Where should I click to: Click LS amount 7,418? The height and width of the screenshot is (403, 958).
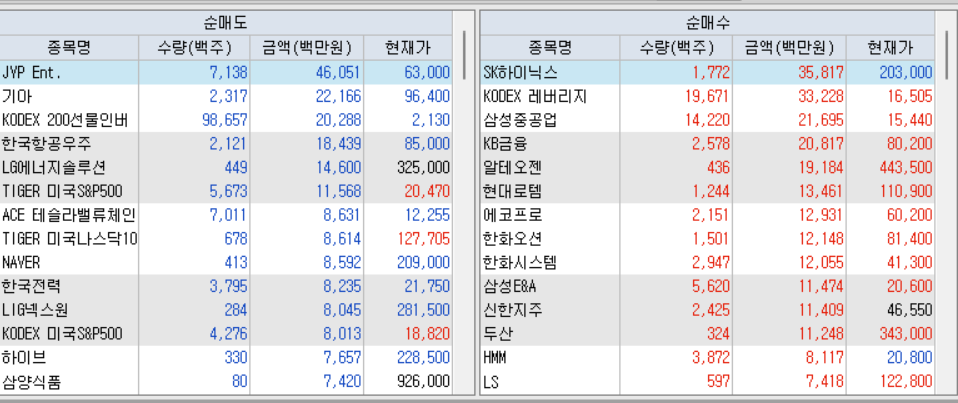point(825,383)
